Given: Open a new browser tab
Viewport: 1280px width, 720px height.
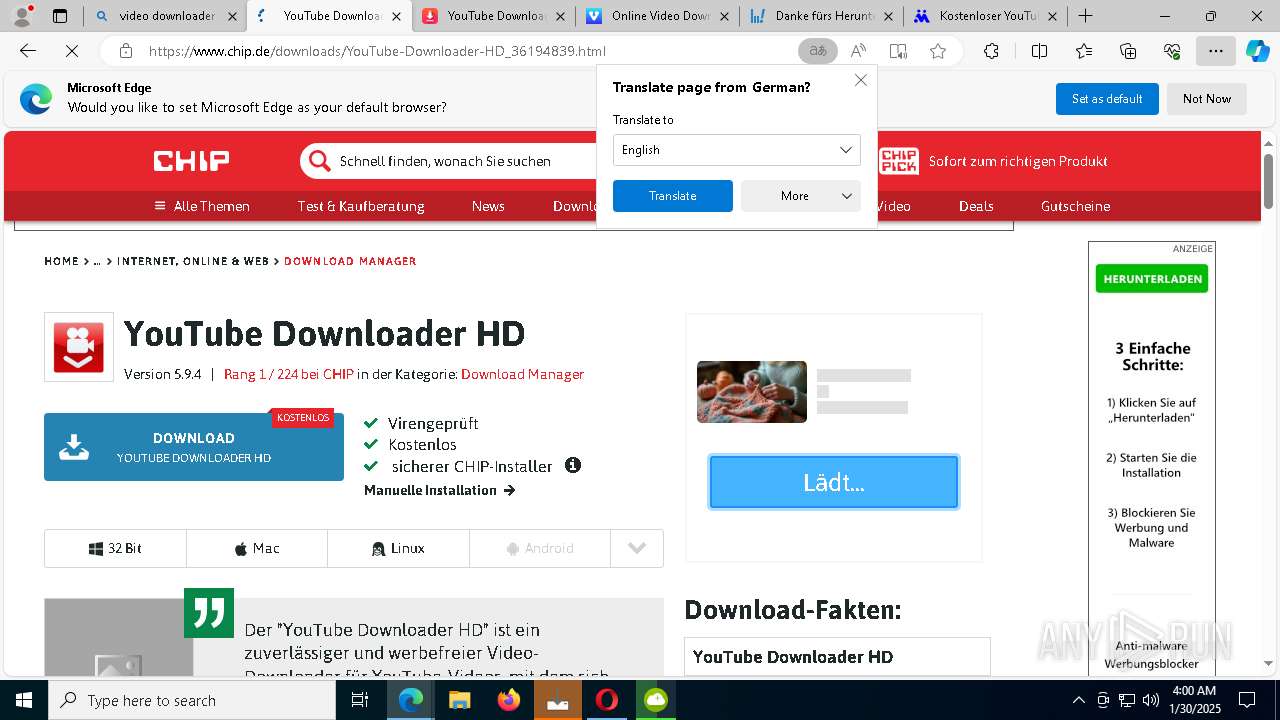Looking at the screenshot, I should [x=1085, y=16].
